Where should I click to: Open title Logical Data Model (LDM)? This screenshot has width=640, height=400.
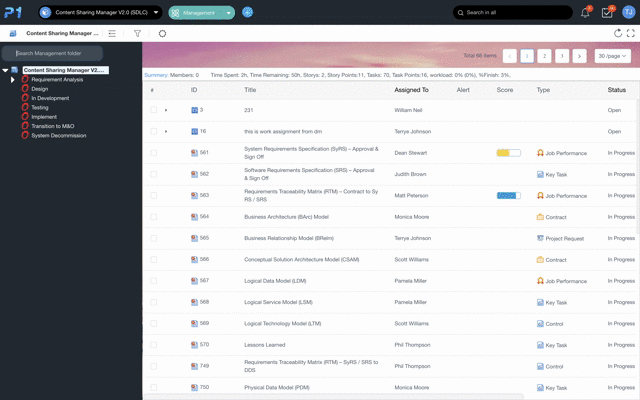tap(275, 281)
